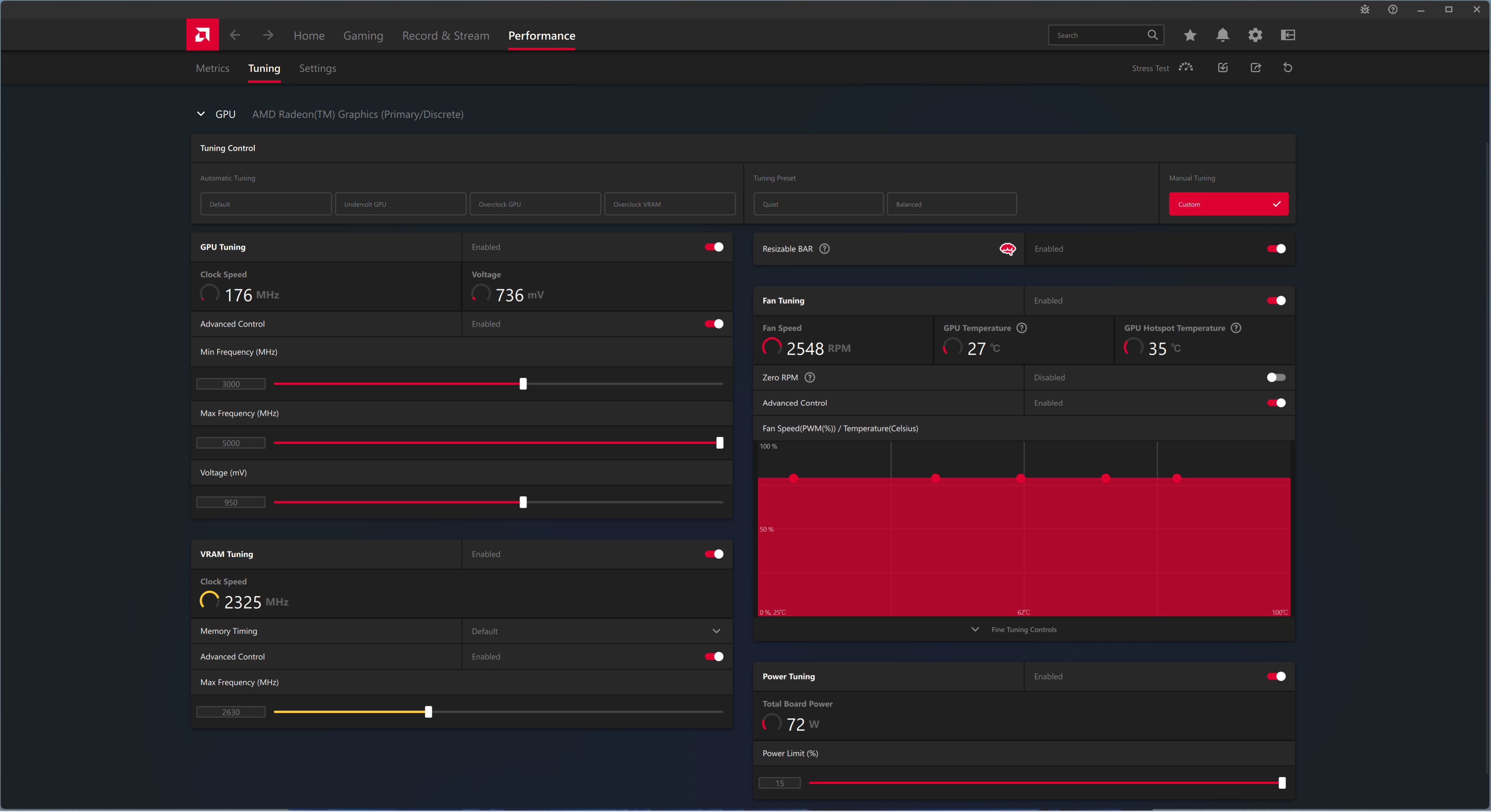Click the export tuning profile icon
The height and width of the screenshot is (812, 1491).
[1255, 68]
